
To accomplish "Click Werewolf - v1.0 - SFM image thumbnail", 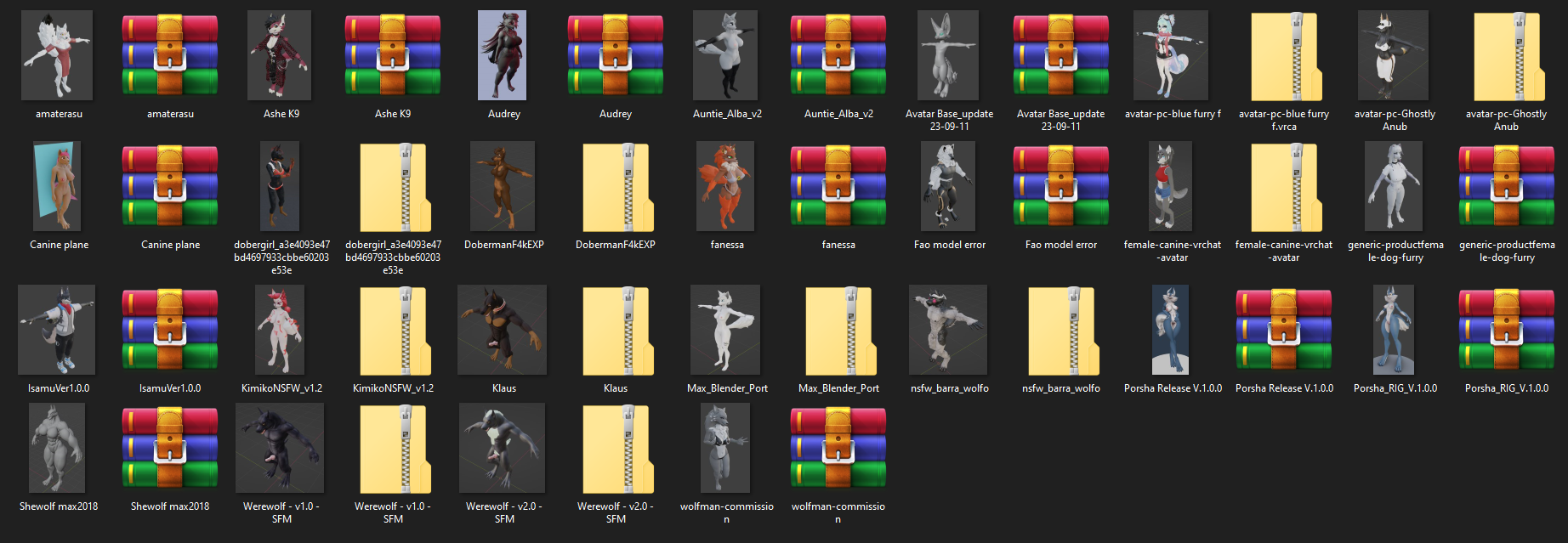I will click(x=280, y=448).
